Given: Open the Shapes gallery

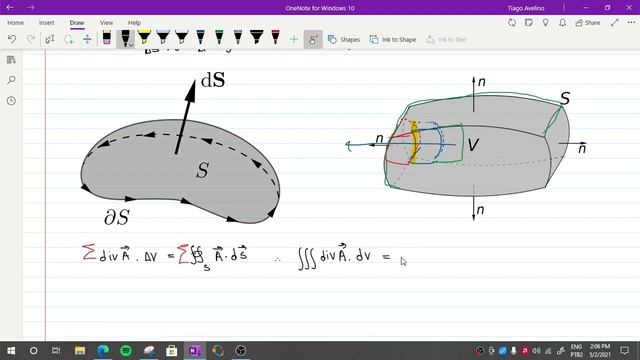Looking at the screenshot, I should pos(344,40).
